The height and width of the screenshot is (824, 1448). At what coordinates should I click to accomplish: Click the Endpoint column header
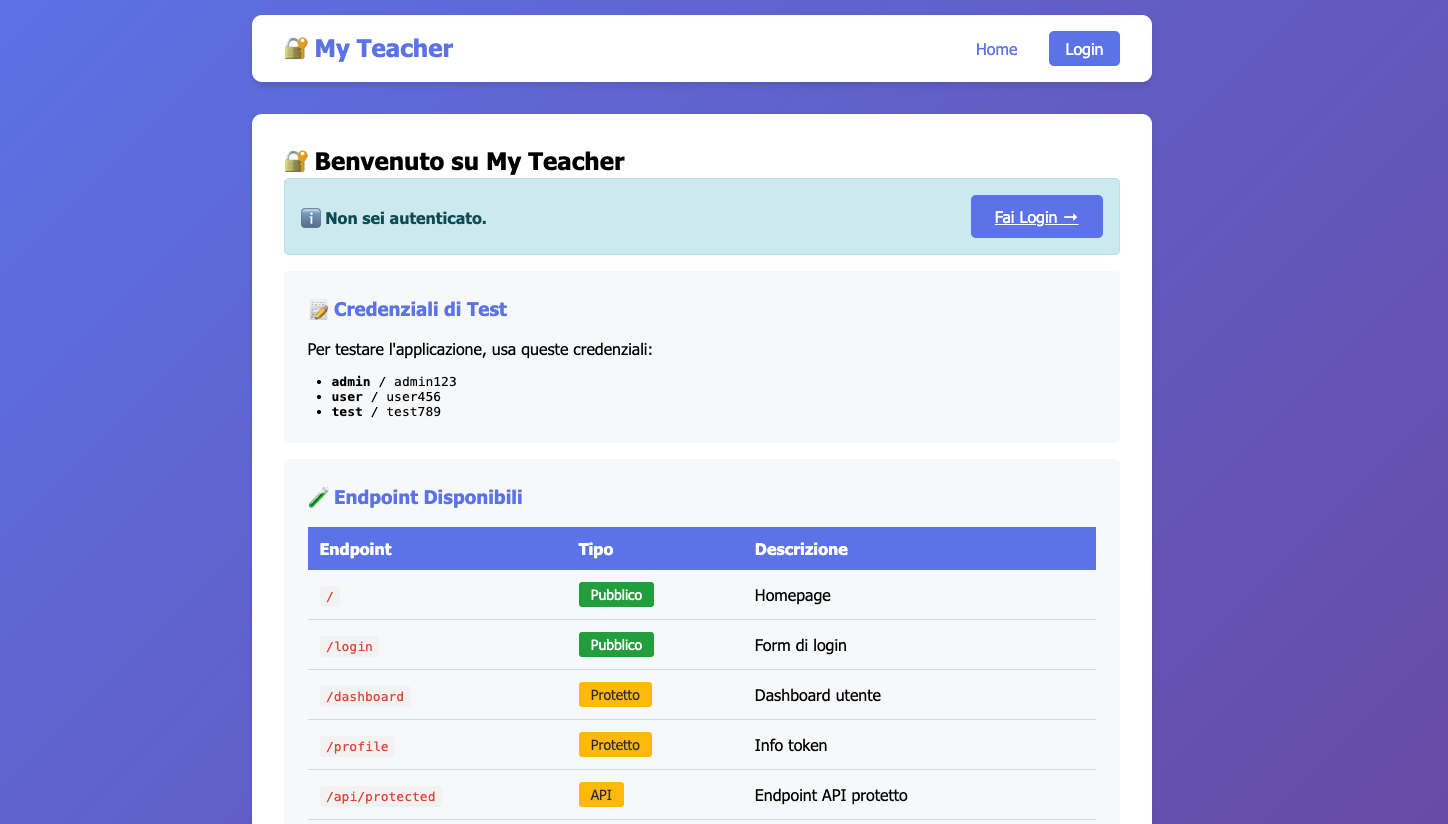(355, 549)
